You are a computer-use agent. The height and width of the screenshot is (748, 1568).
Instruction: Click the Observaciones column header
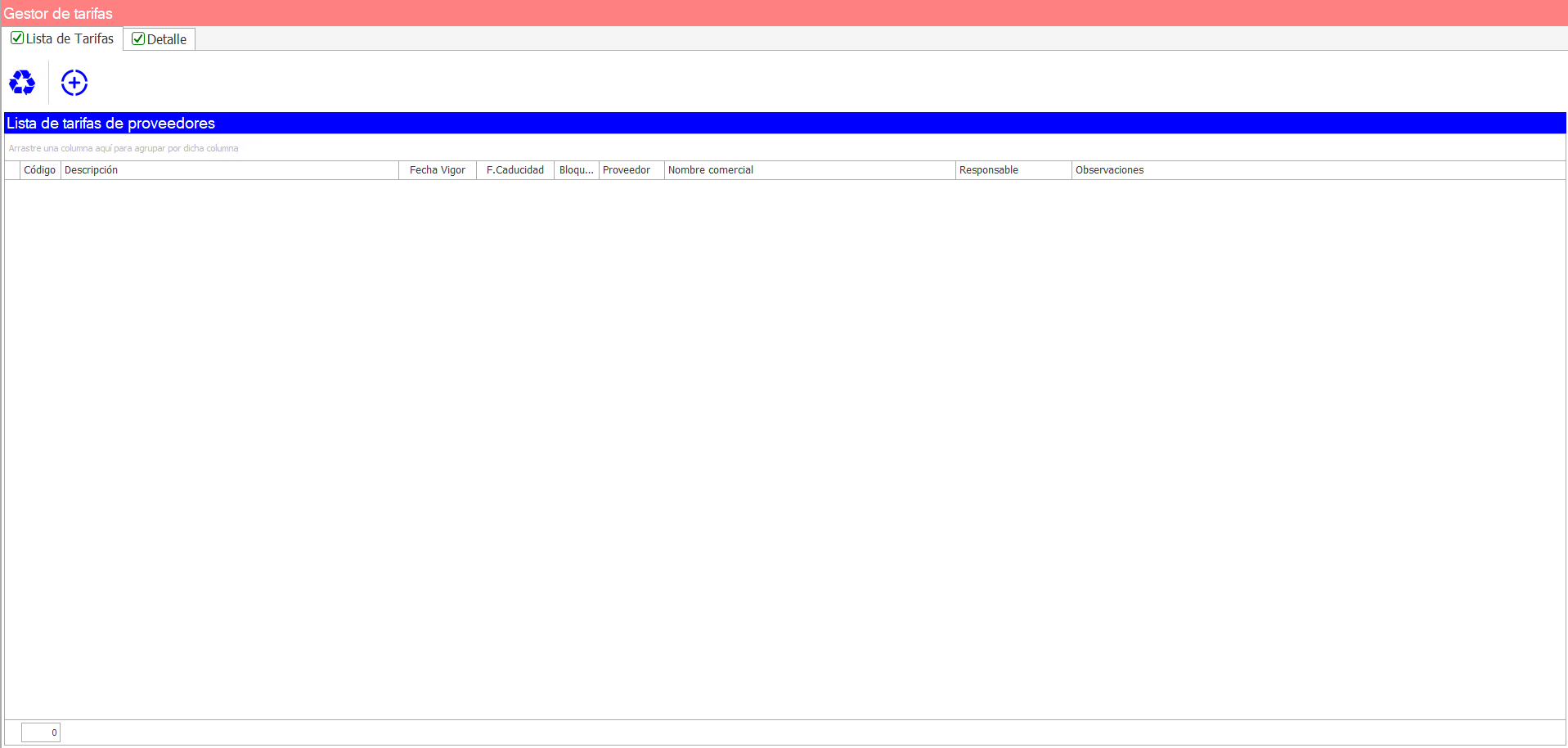pos(1317,170)
